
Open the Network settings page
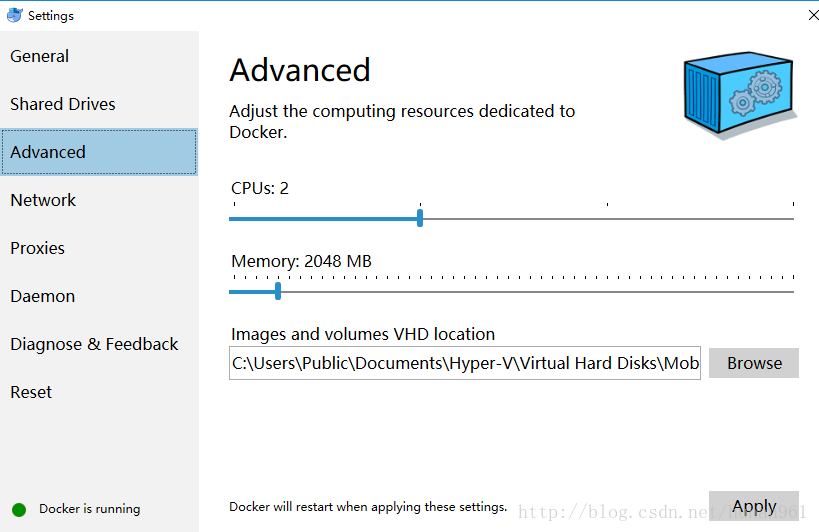[x=43, y=200]
